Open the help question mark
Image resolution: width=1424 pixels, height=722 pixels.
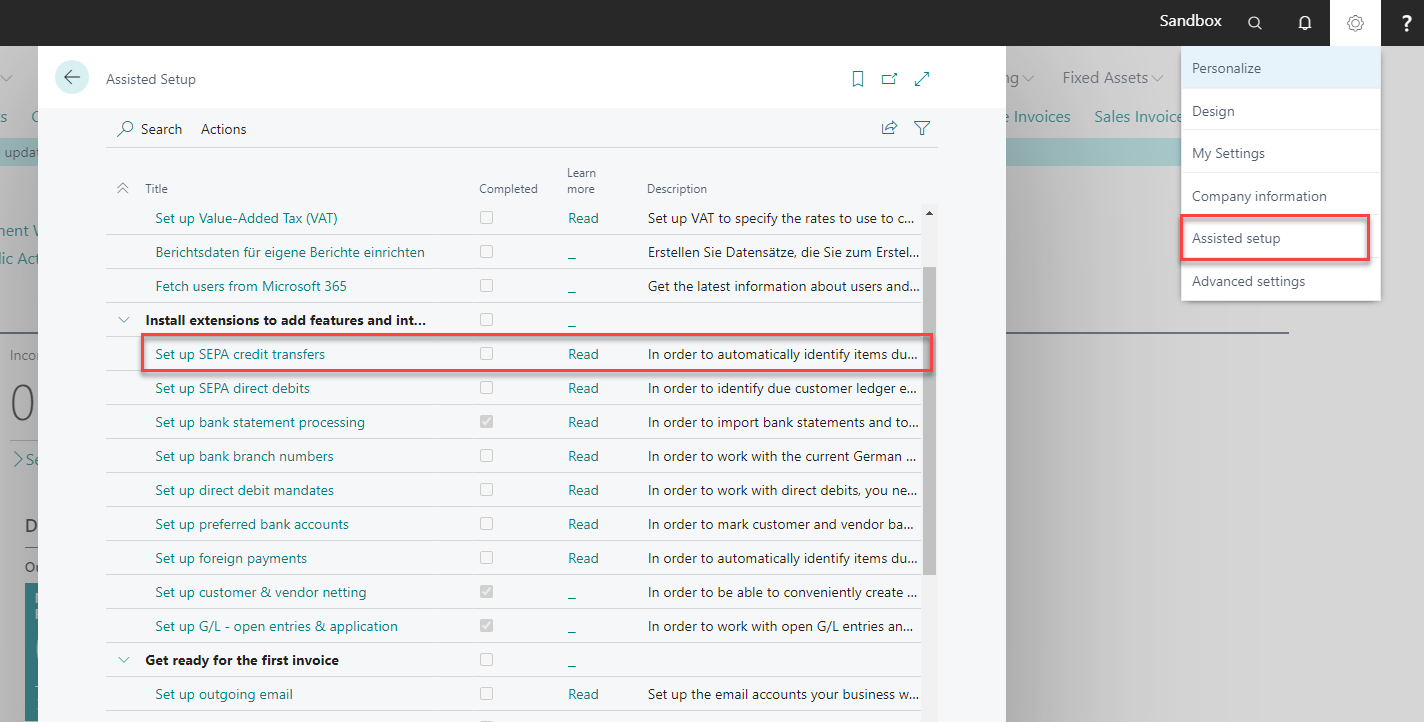1407,23
